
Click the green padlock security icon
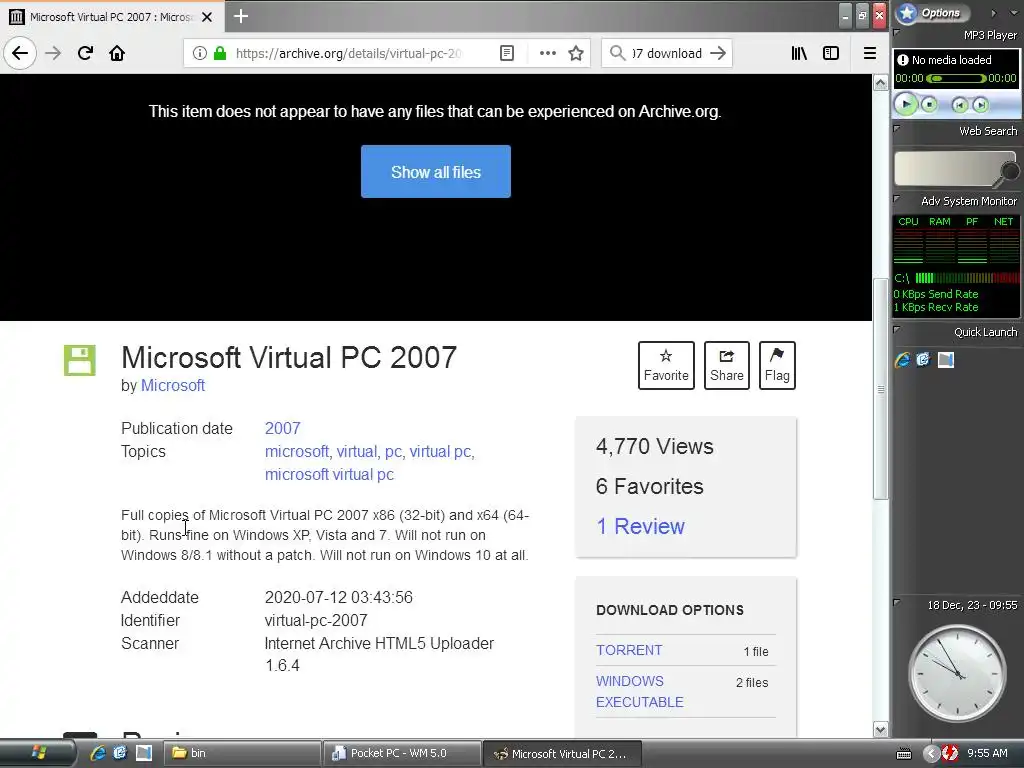[220, 53]
